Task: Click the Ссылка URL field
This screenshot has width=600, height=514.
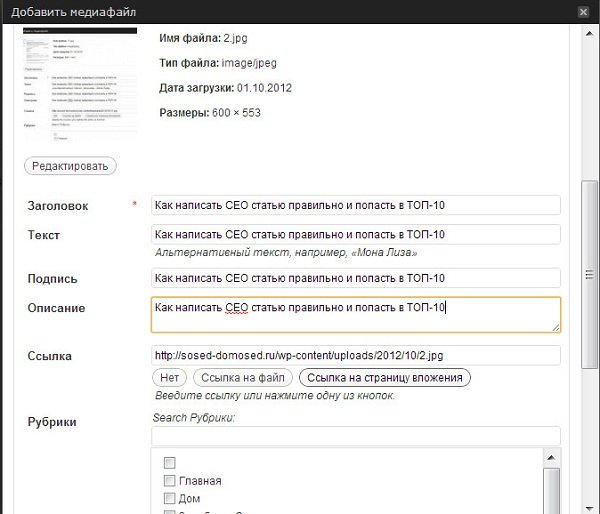Action: tap(356, 355)
